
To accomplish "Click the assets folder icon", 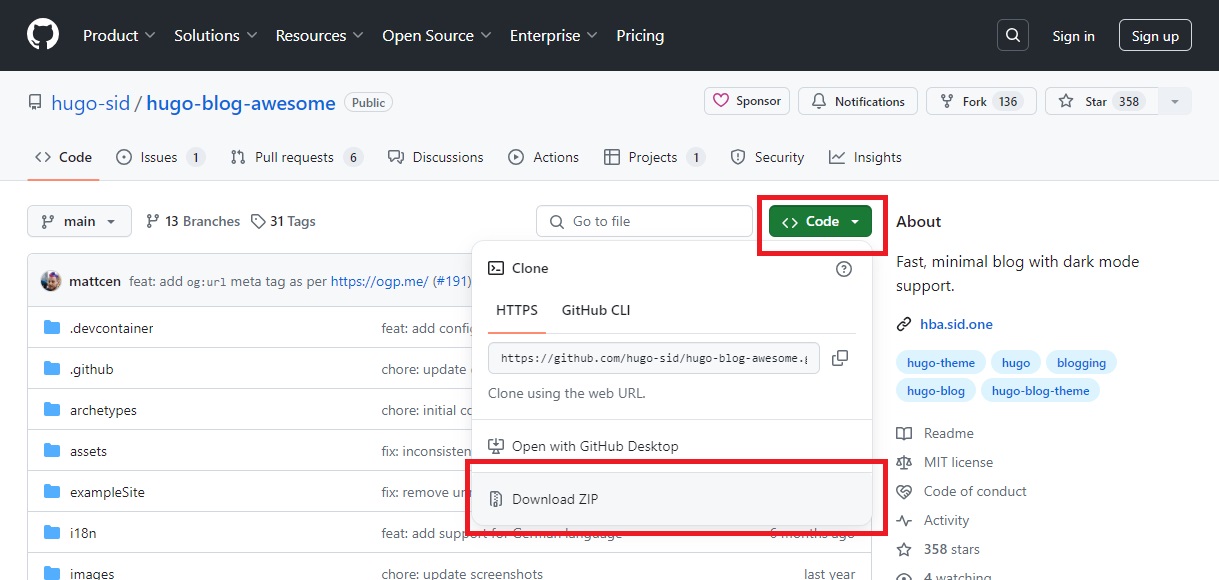I will click(52, 451).
